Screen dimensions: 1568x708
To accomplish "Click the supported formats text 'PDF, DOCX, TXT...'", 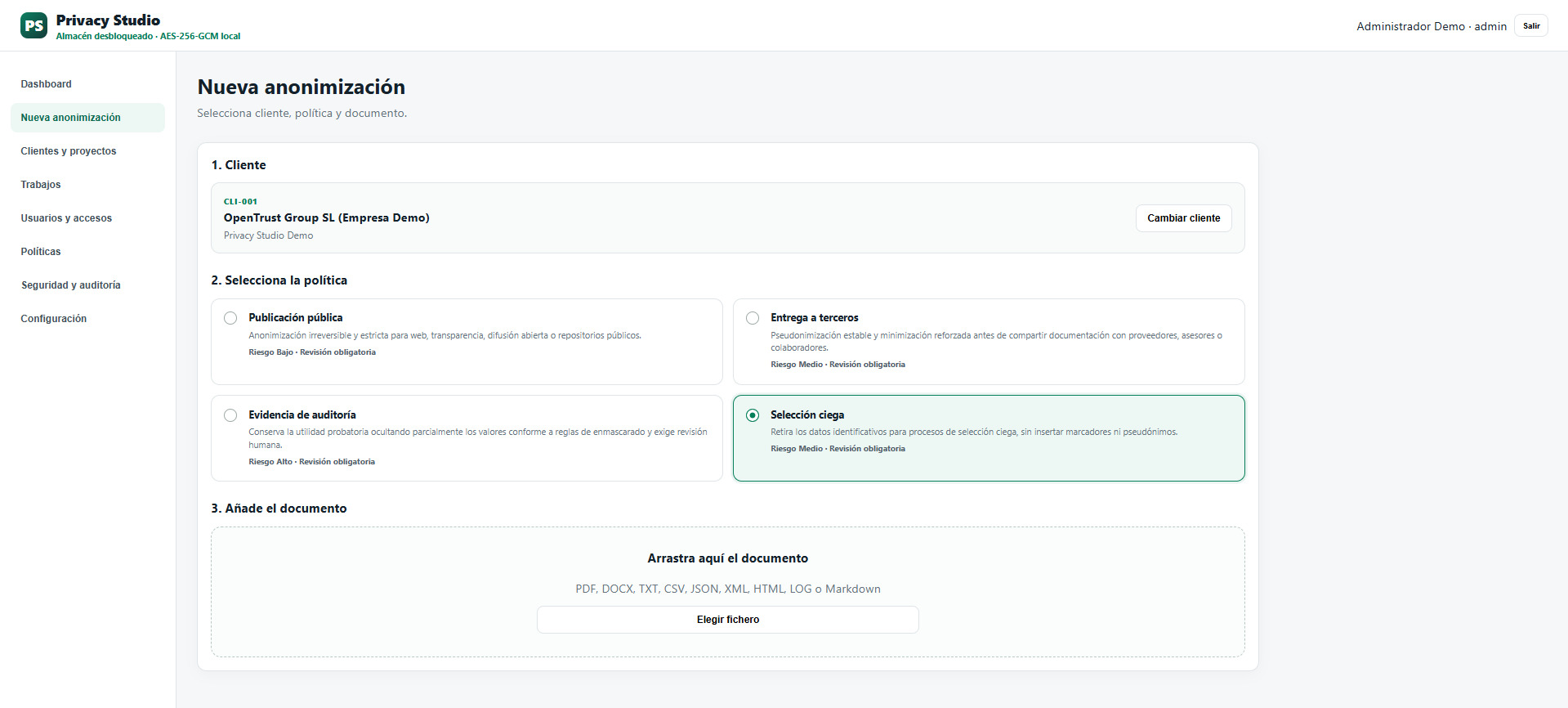I will (727, 589).
